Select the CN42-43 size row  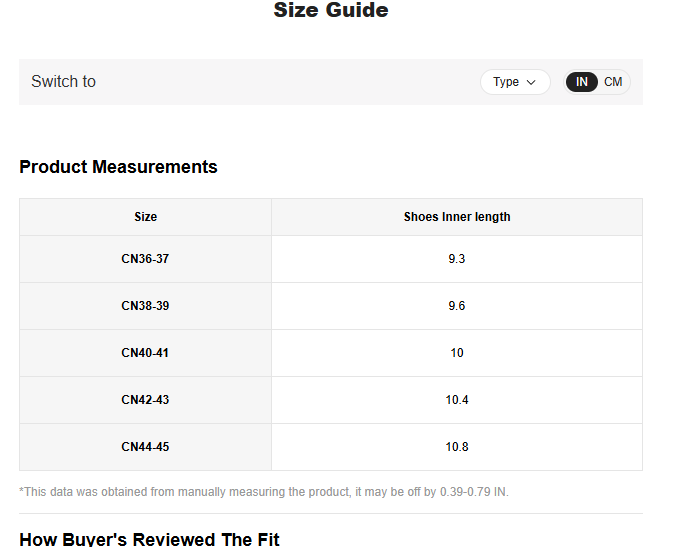pos(145,400)
